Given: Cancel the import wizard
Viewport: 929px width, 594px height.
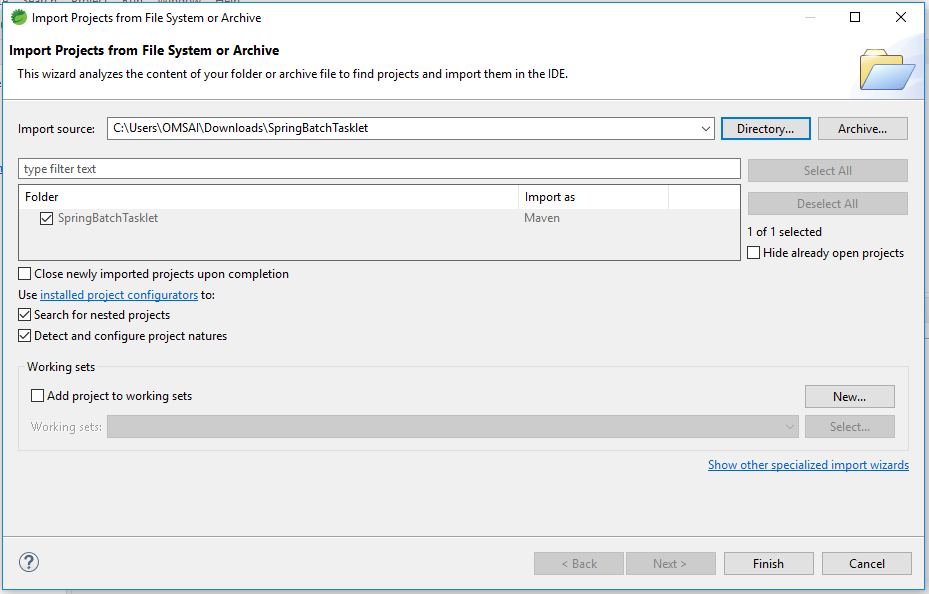Looking at the screenshot, I should click(x=866, y=563).
